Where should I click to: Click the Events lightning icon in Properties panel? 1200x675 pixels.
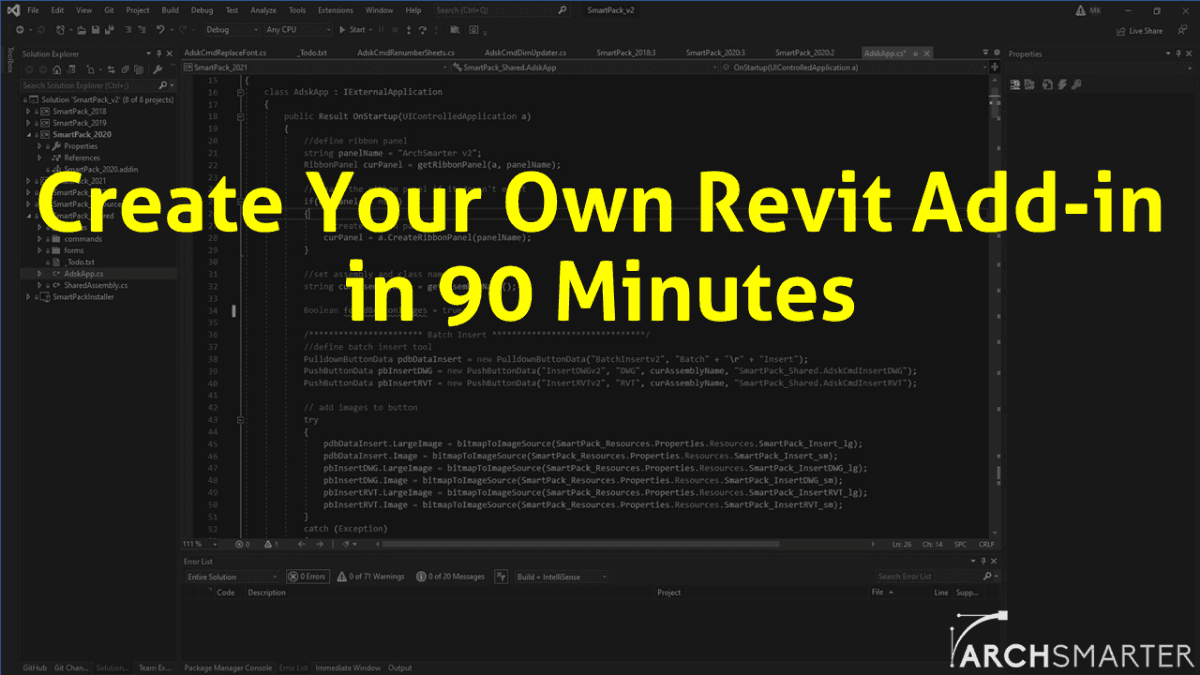[1062, 84]
